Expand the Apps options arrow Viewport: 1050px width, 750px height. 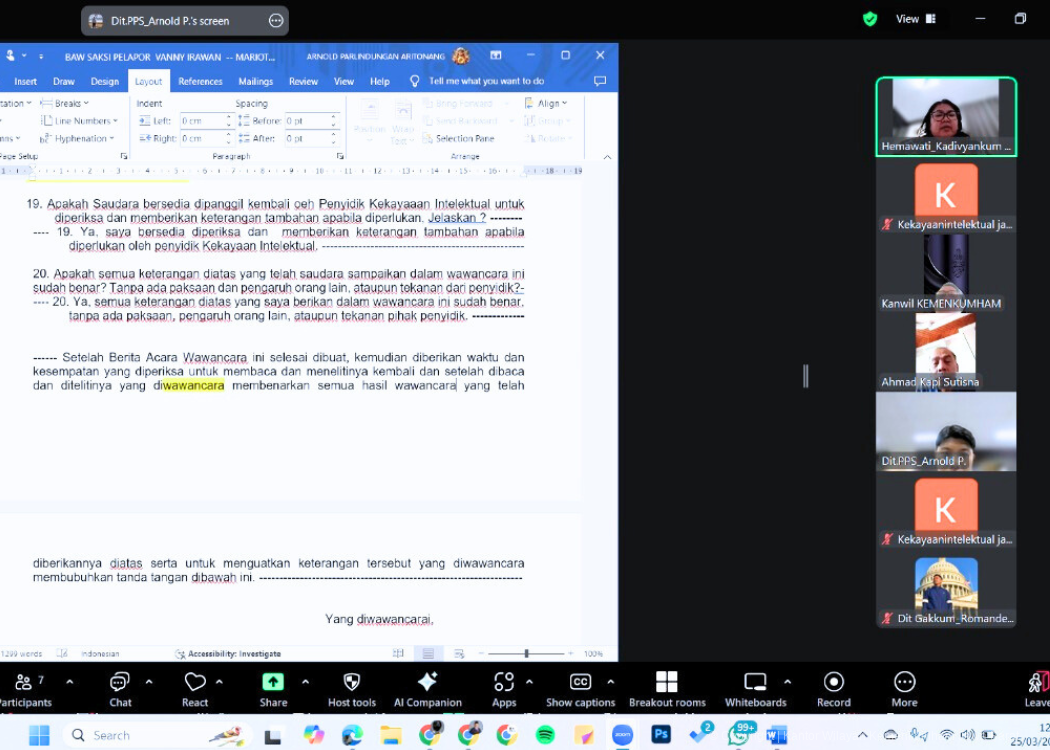tap(529, 682)
